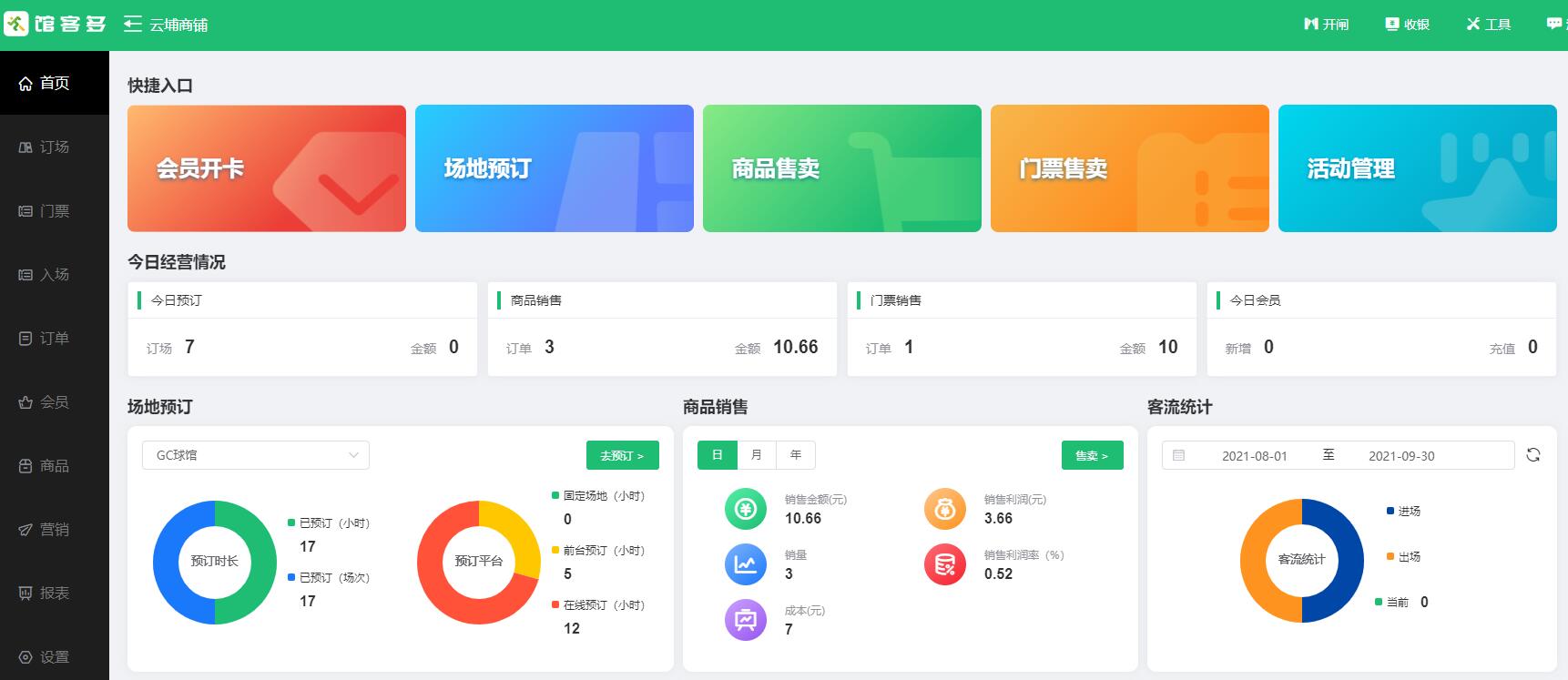Select the 年 tab in 商品销售

[796, 455]
